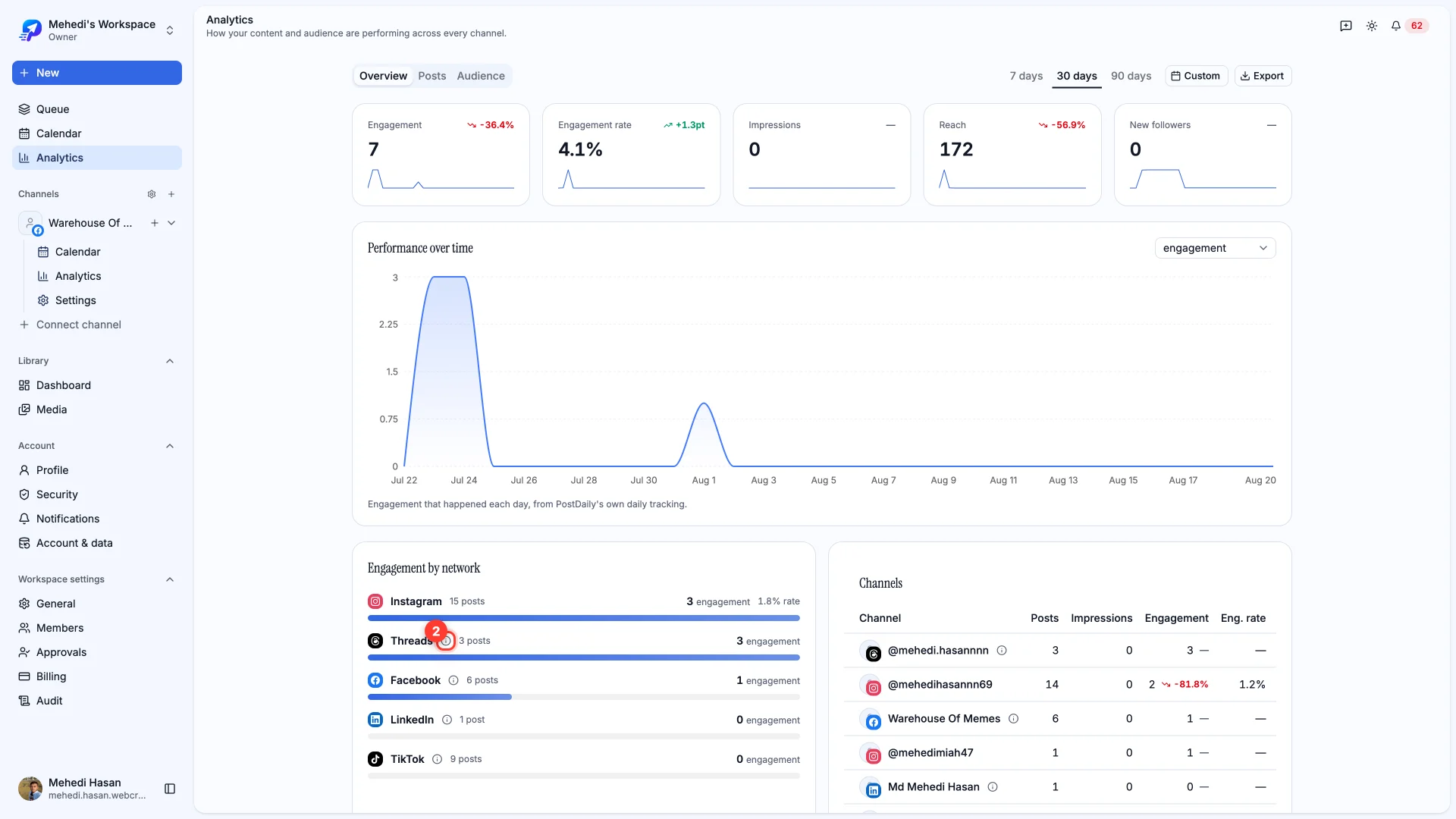
Task: Switch to the Posts tab
Action: tap(431, 76)
